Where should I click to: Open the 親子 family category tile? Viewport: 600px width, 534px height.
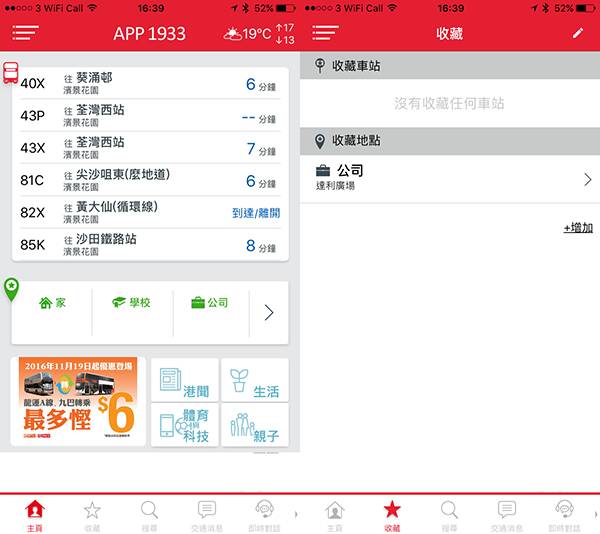click(x=255, y=425)
